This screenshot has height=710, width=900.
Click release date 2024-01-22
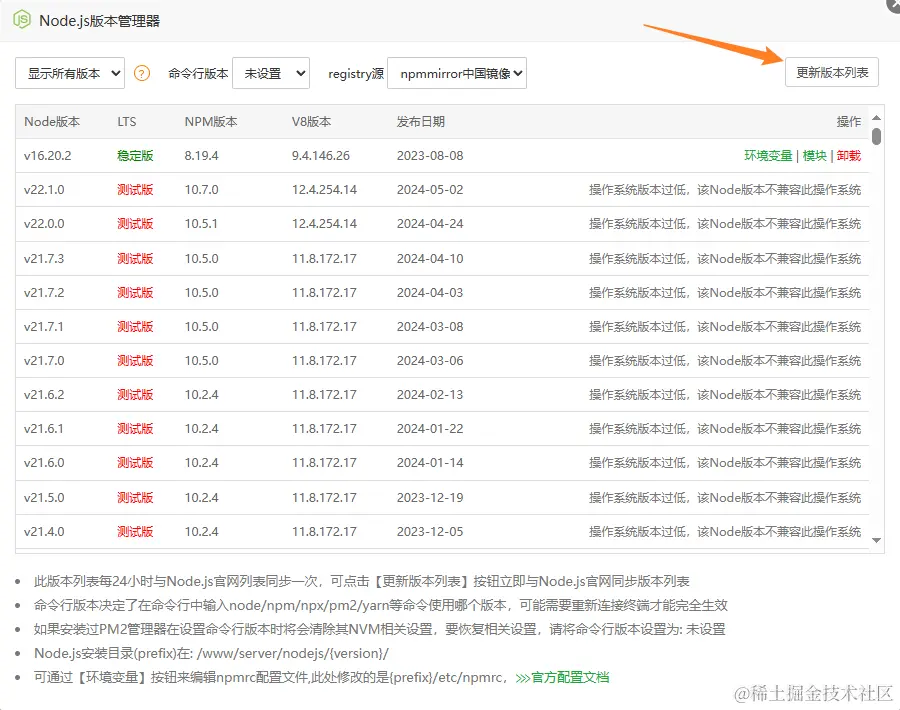430,428
